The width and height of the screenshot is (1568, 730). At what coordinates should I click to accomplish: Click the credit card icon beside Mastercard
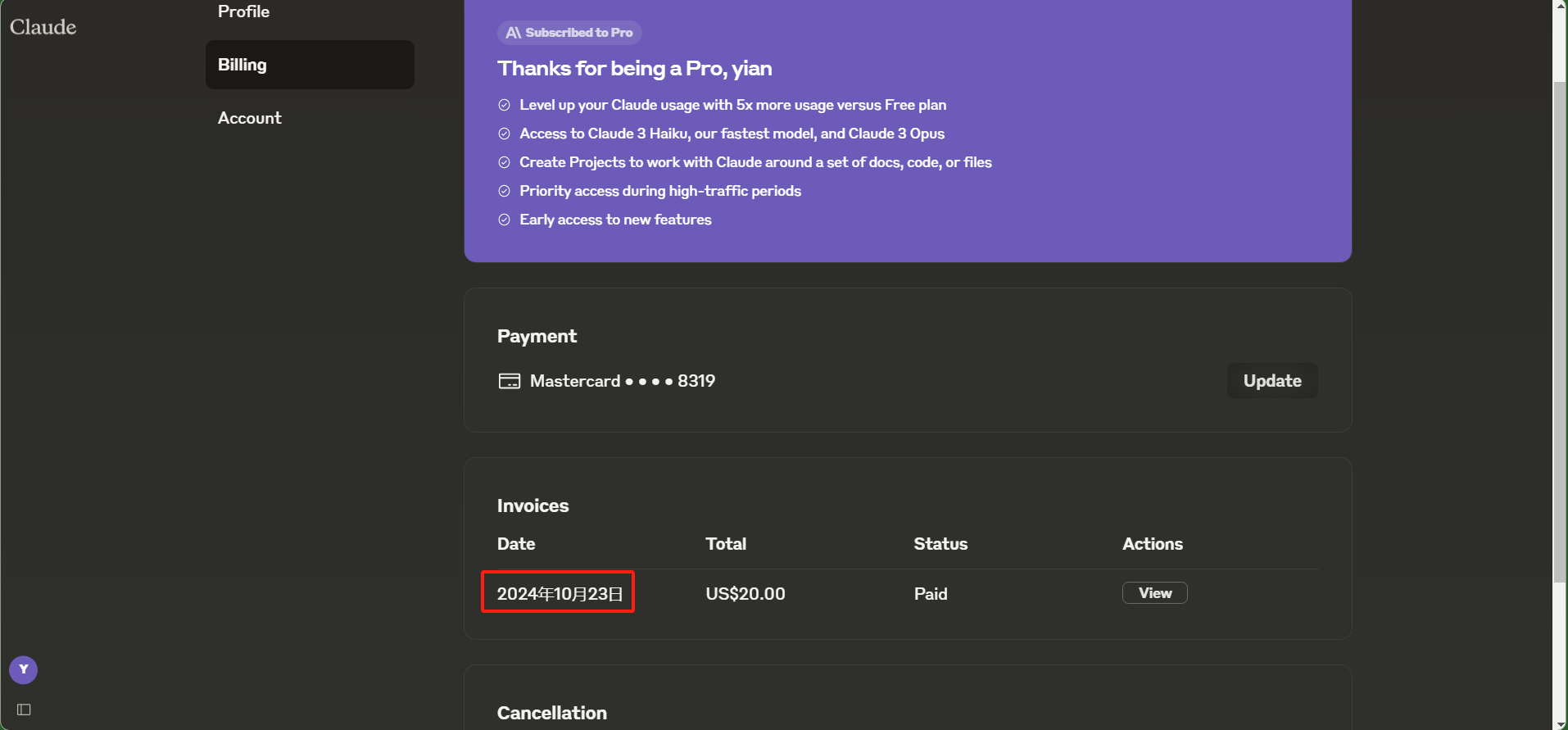(510, 381)
